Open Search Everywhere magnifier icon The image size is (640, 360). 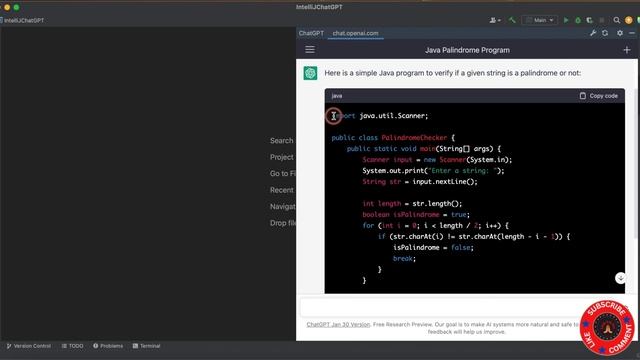[616, 20]
